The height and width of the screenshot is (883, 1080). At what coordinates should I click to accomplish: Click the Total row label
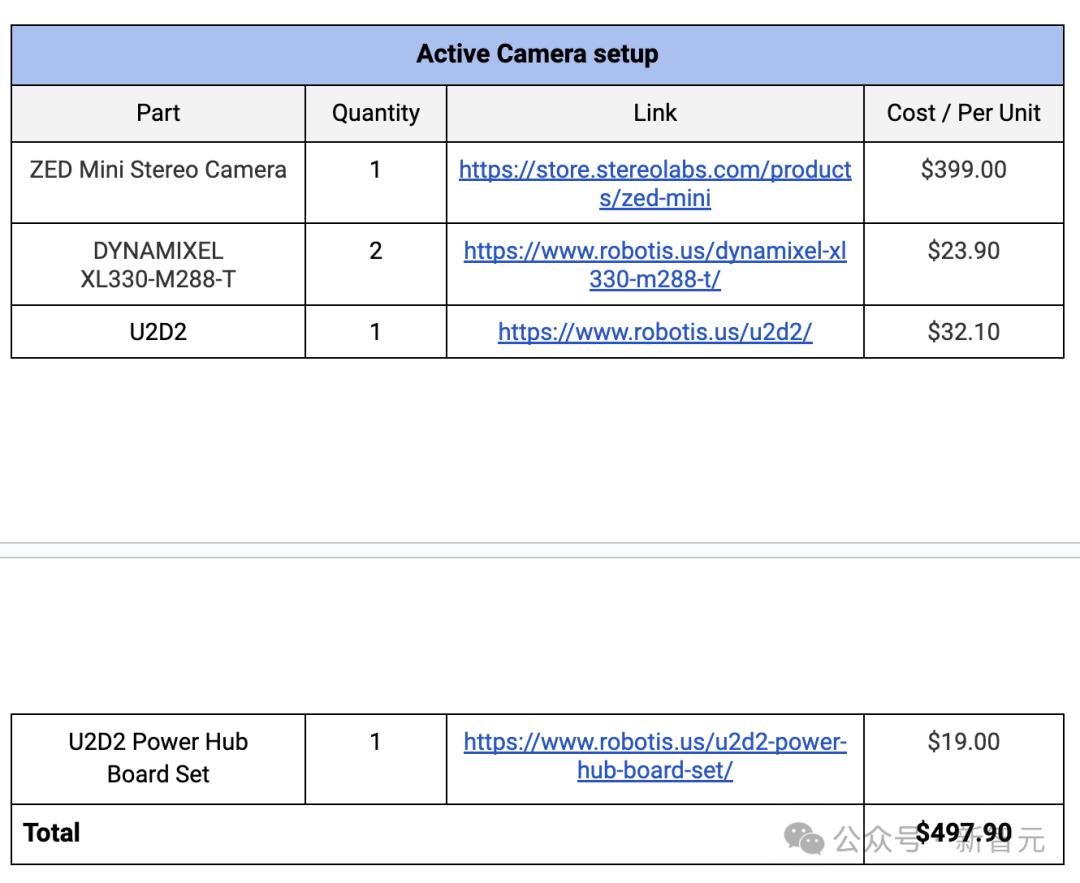click(x=52, y=833)
